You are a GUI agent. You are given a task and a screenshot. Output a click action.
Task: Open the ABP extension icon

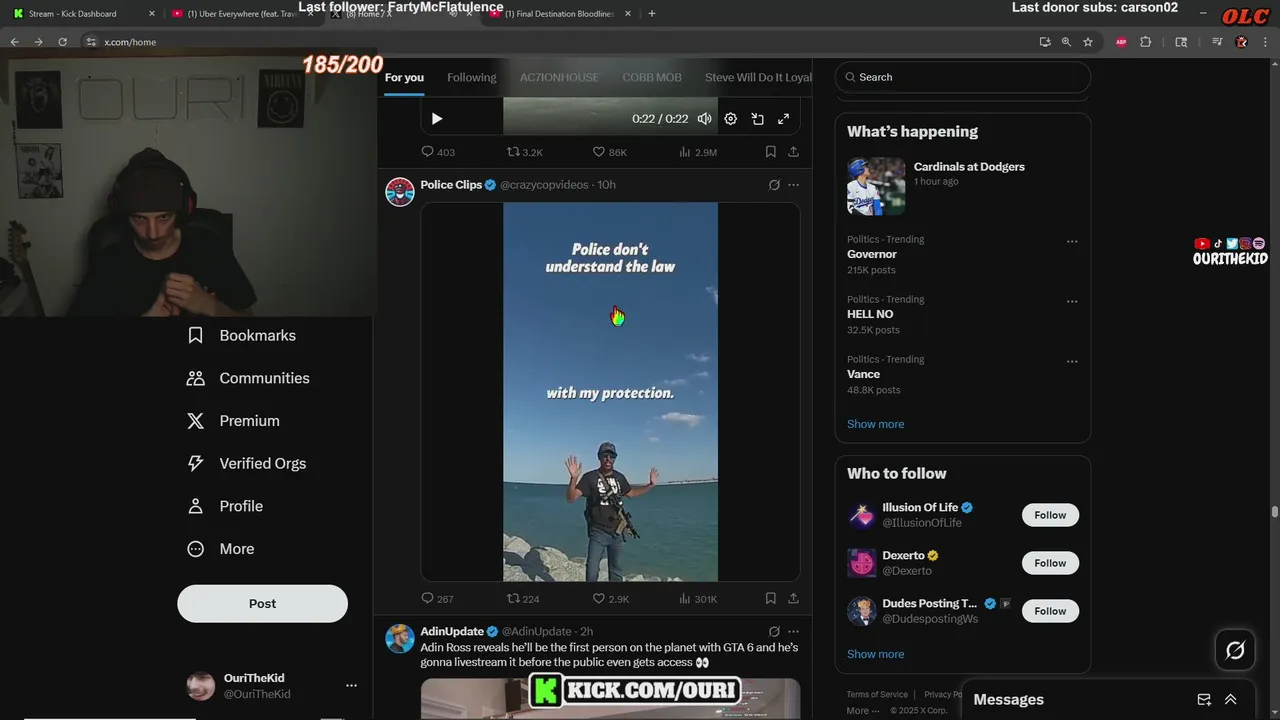1121,42
